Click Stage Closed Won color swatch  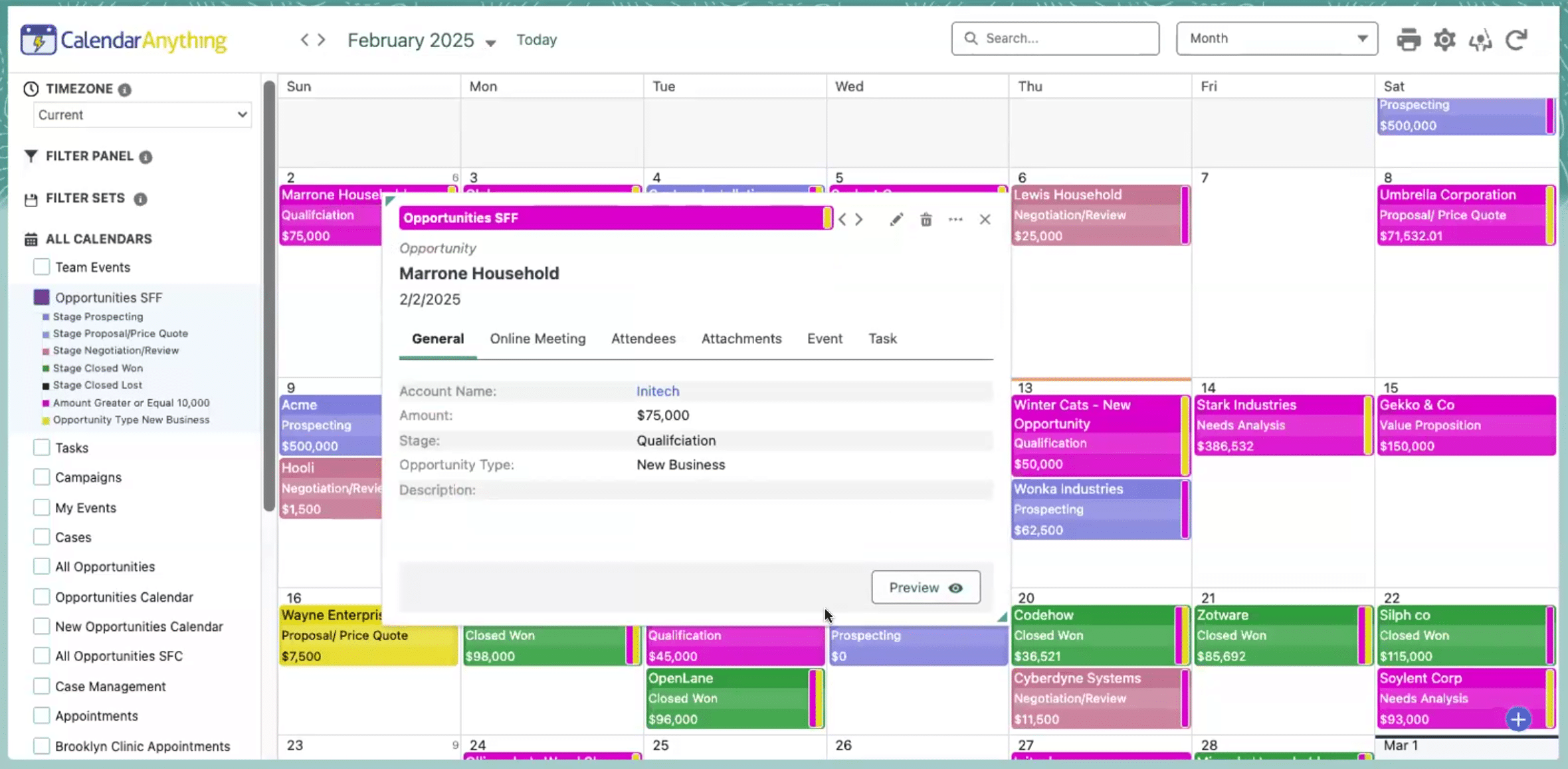(46, 368)
